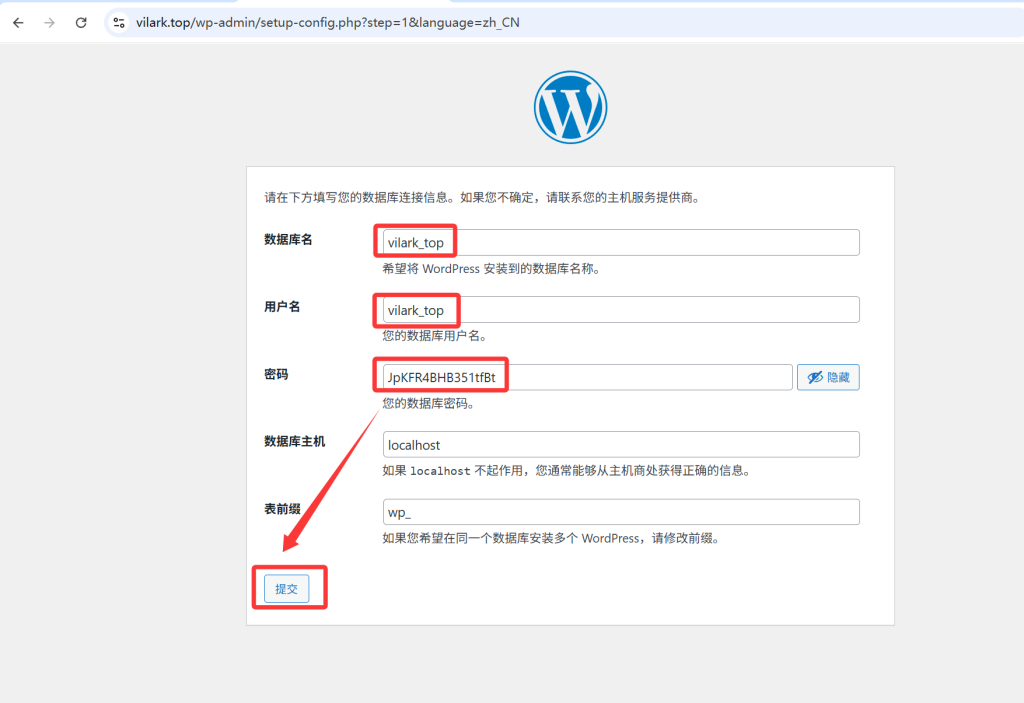The height and width of the screenshot is (703, 1024).
Task: Click into the 数据库名 field
Action: (x=620, y=242)
